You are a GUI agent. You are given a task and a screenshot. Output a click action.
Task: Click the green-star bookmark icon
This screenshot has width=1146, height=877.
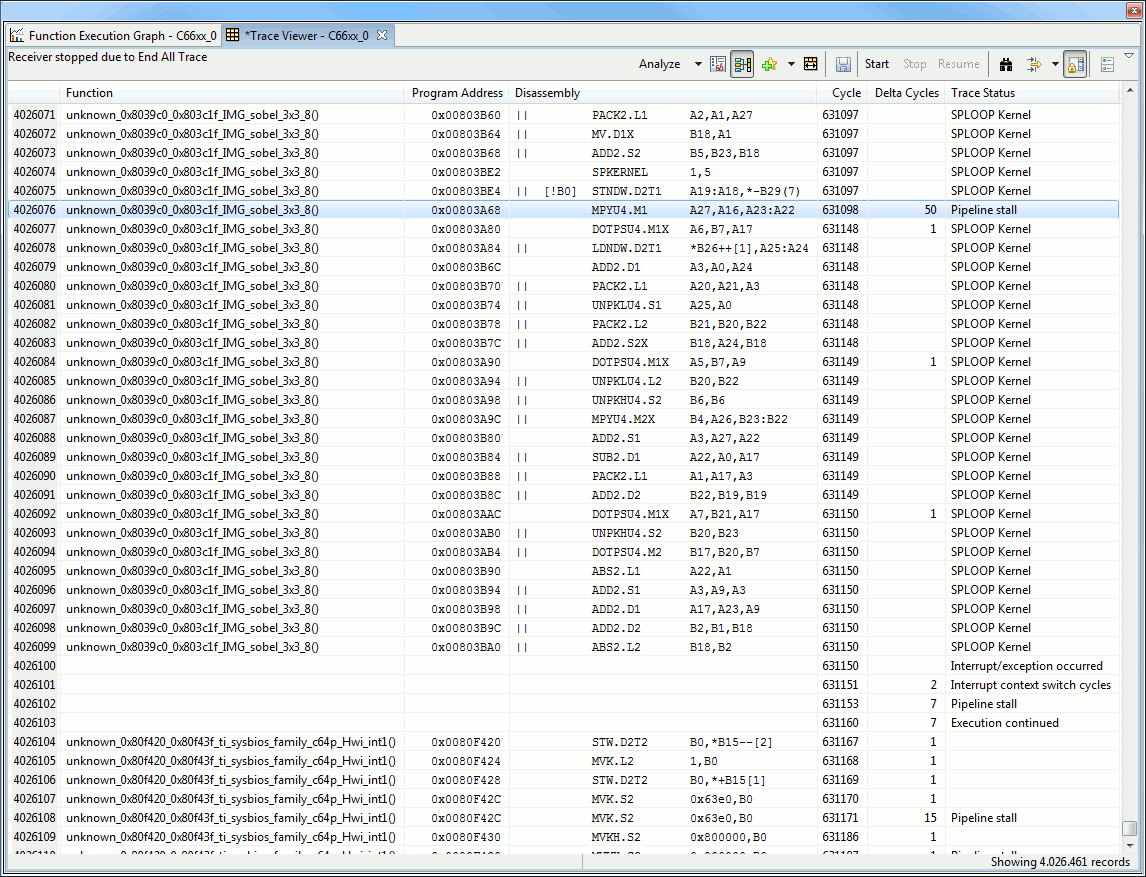click(x=769, y=64)
